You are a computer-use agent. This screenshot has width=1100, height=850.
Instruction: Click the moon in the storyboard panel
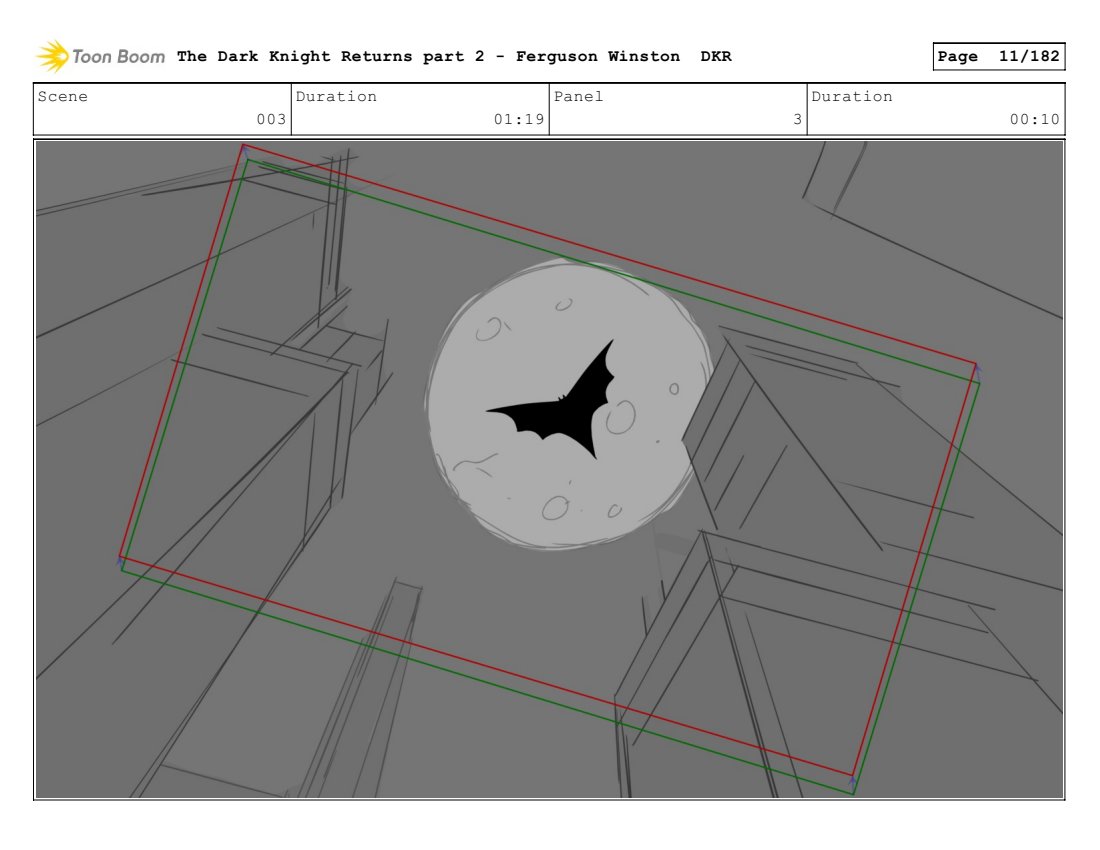point(568,403)
